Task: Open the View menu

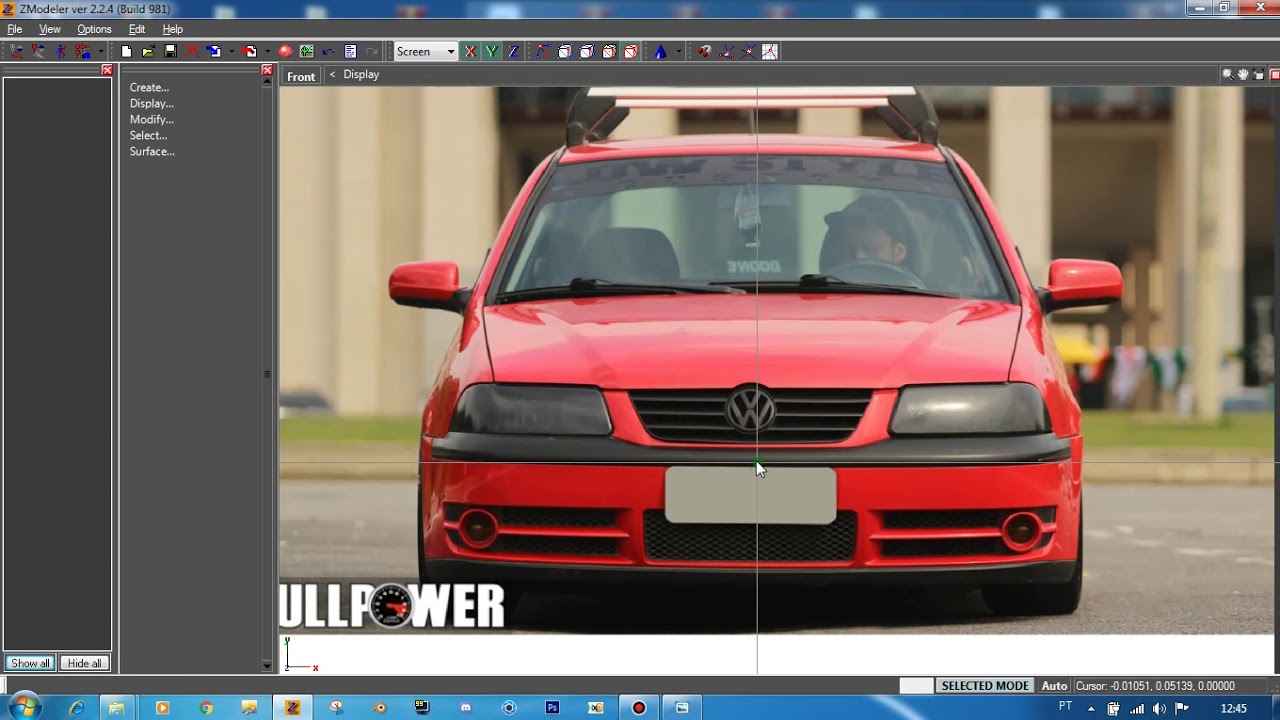Action: click(50, 29)
